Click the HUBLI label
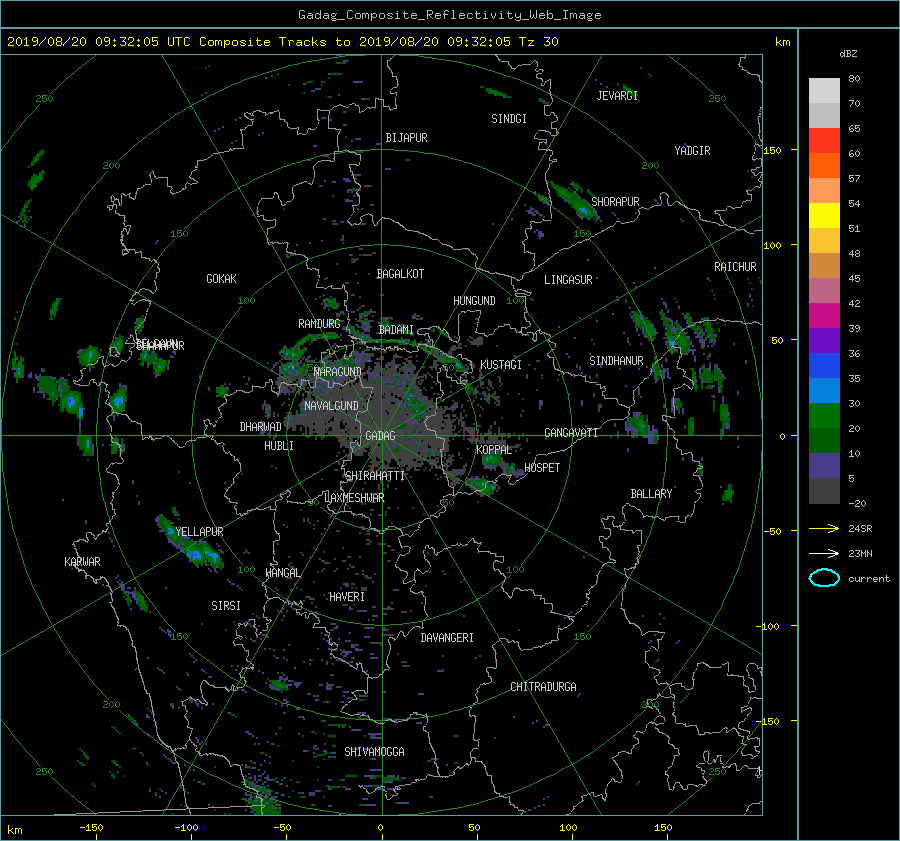The width and height of the screenshot is (900, 841). (278, 445)
